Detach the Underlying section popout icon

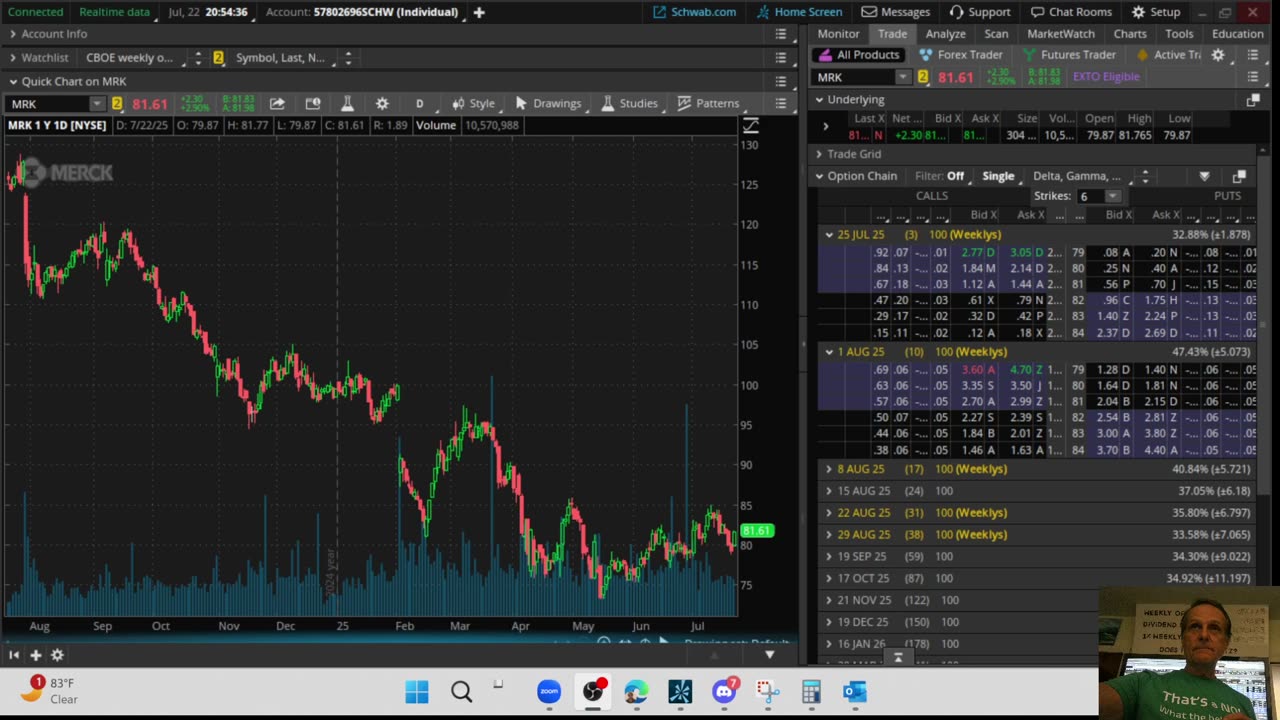click(1252, 100)
